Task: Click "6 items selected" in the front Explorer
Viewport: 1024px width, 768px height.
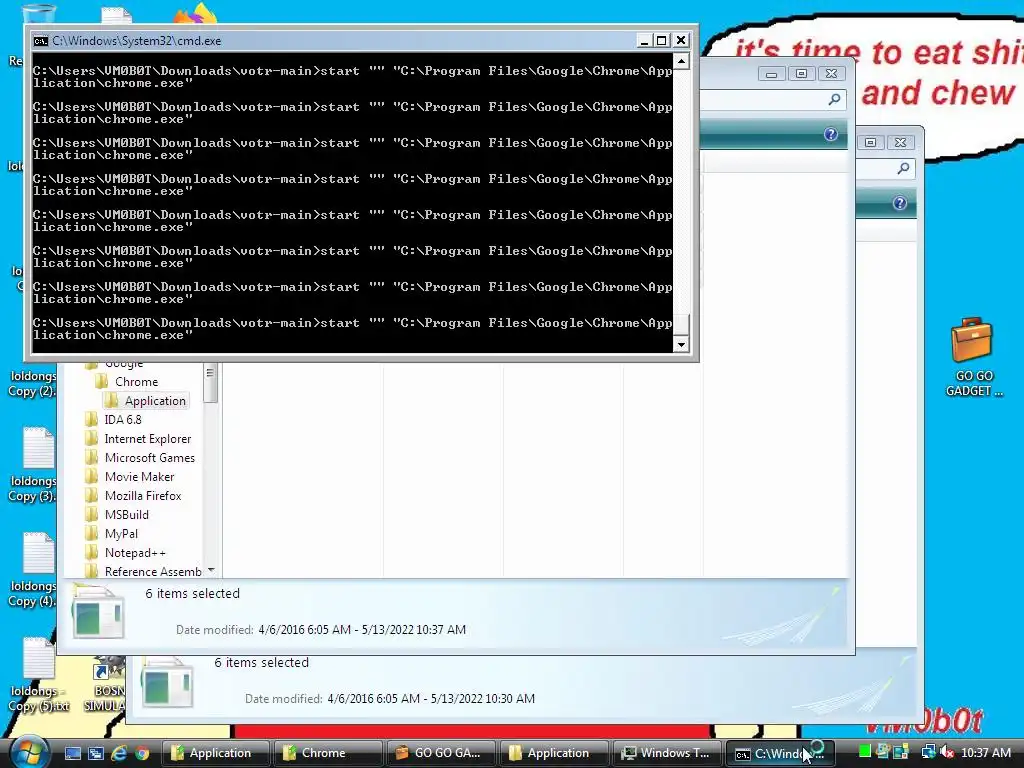Action: [192, 594]
